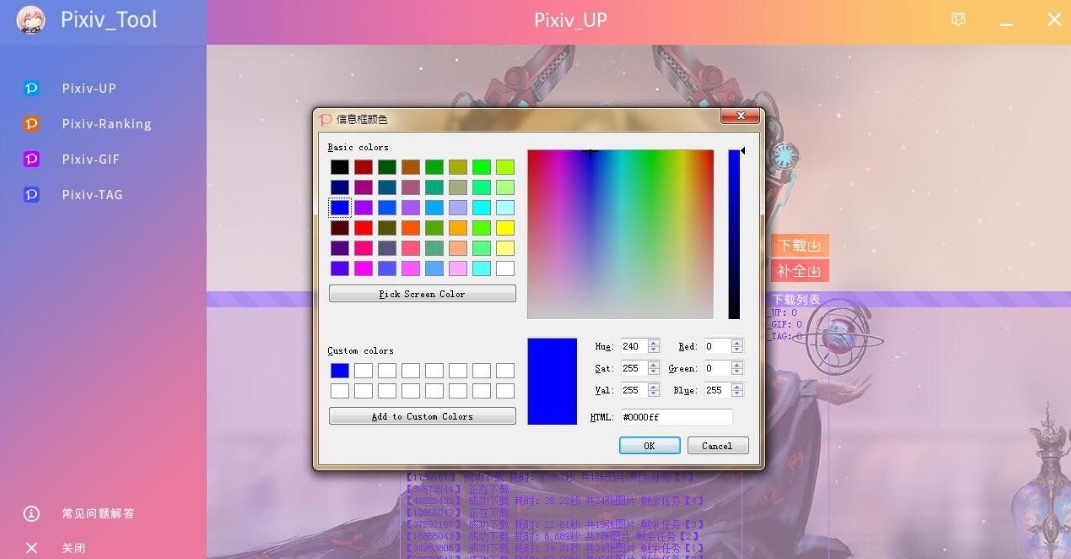1071x559 pixels.
Task: Click the blue color preview box
Action: point(552,381)
